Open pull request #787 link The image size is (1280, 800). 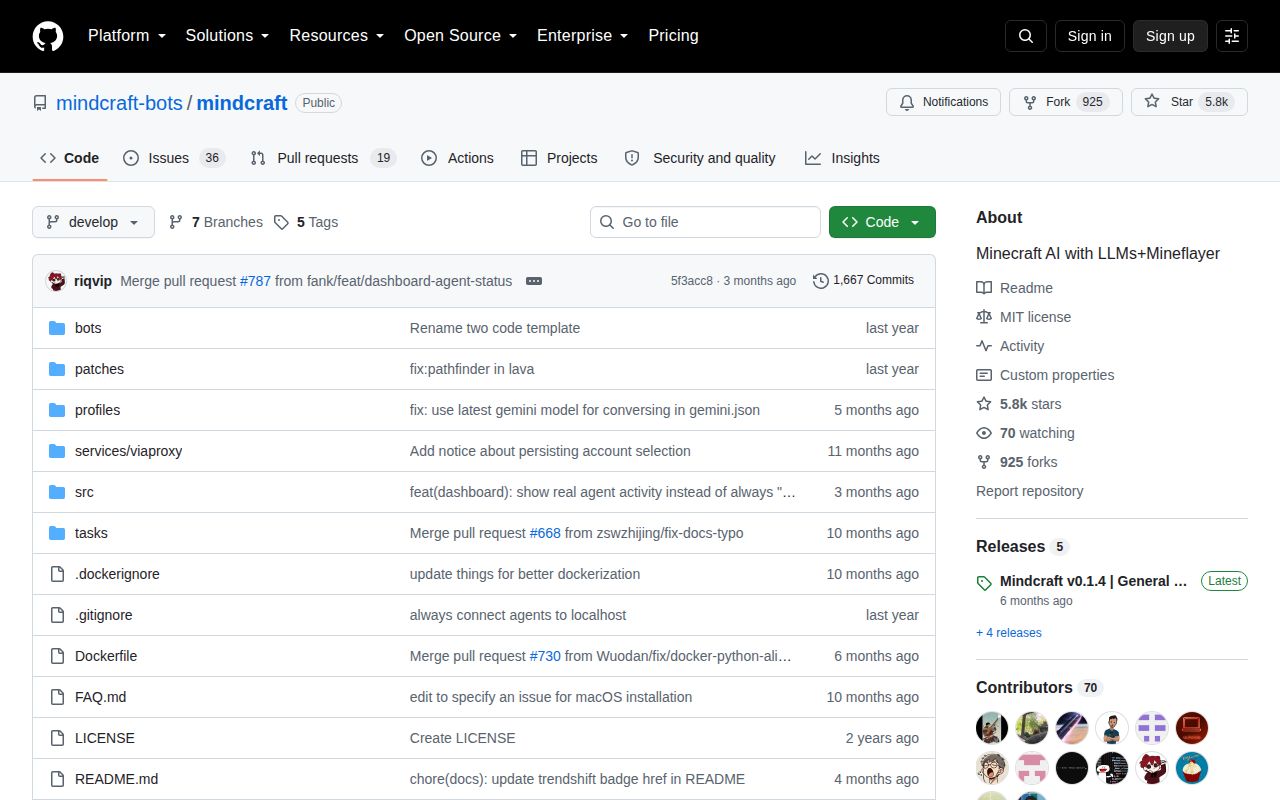[x=255, y=281]
